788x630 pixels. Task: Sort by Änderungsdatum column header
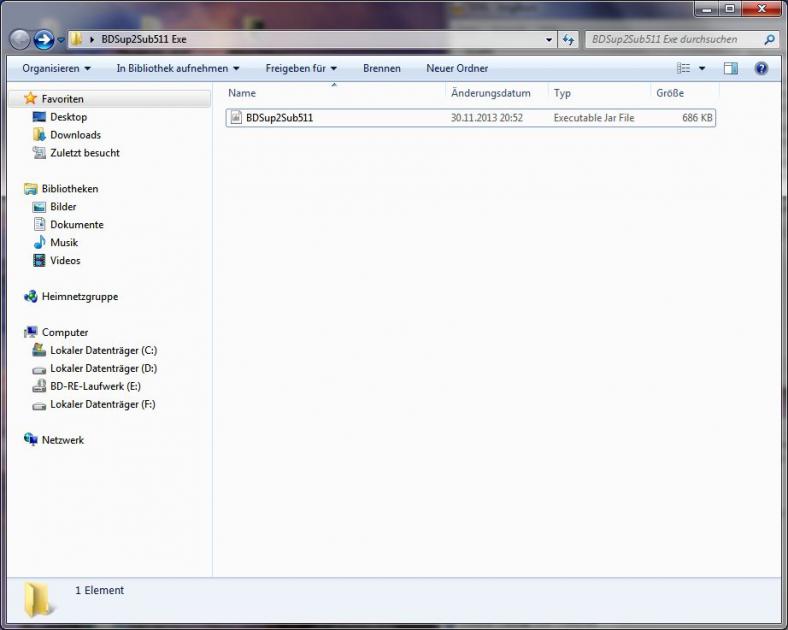[491, 93]
